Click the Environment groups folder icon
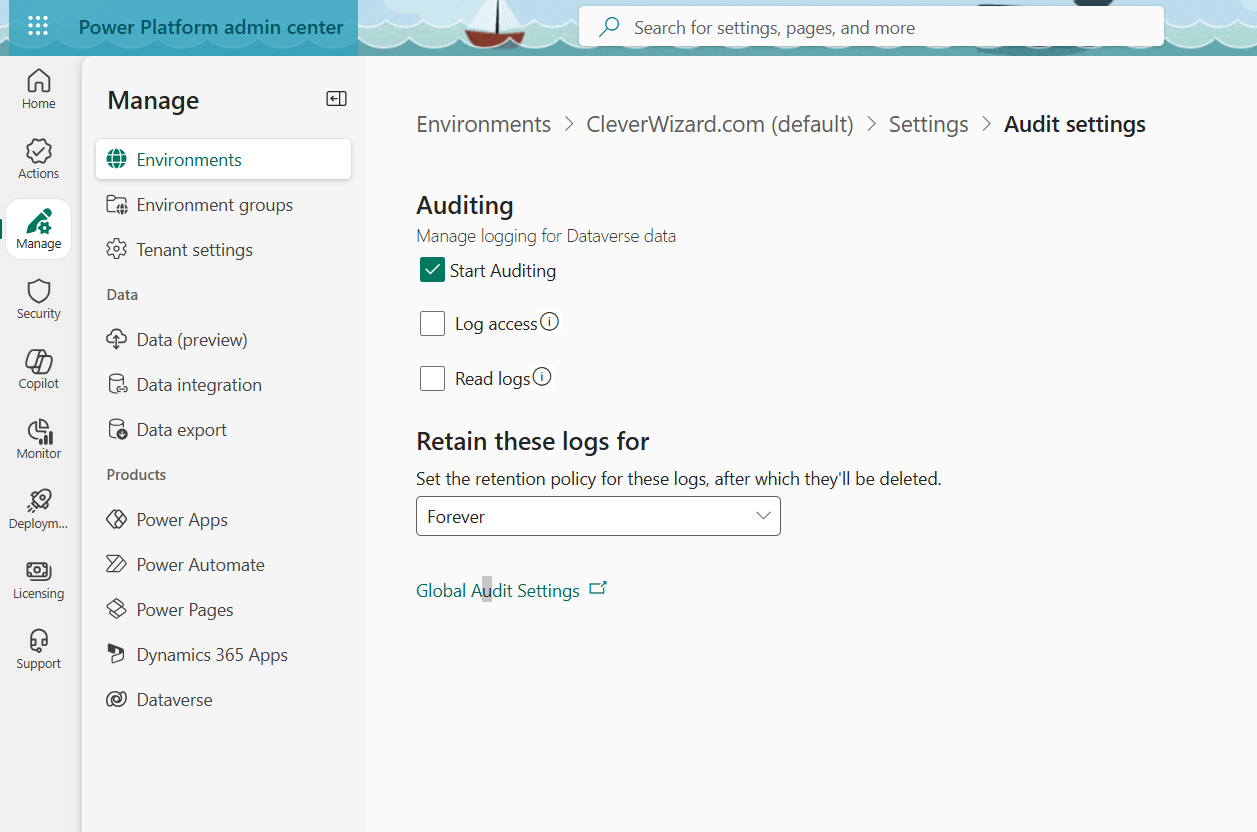This screenshot has width=1257, height=832. pos(117,204)
